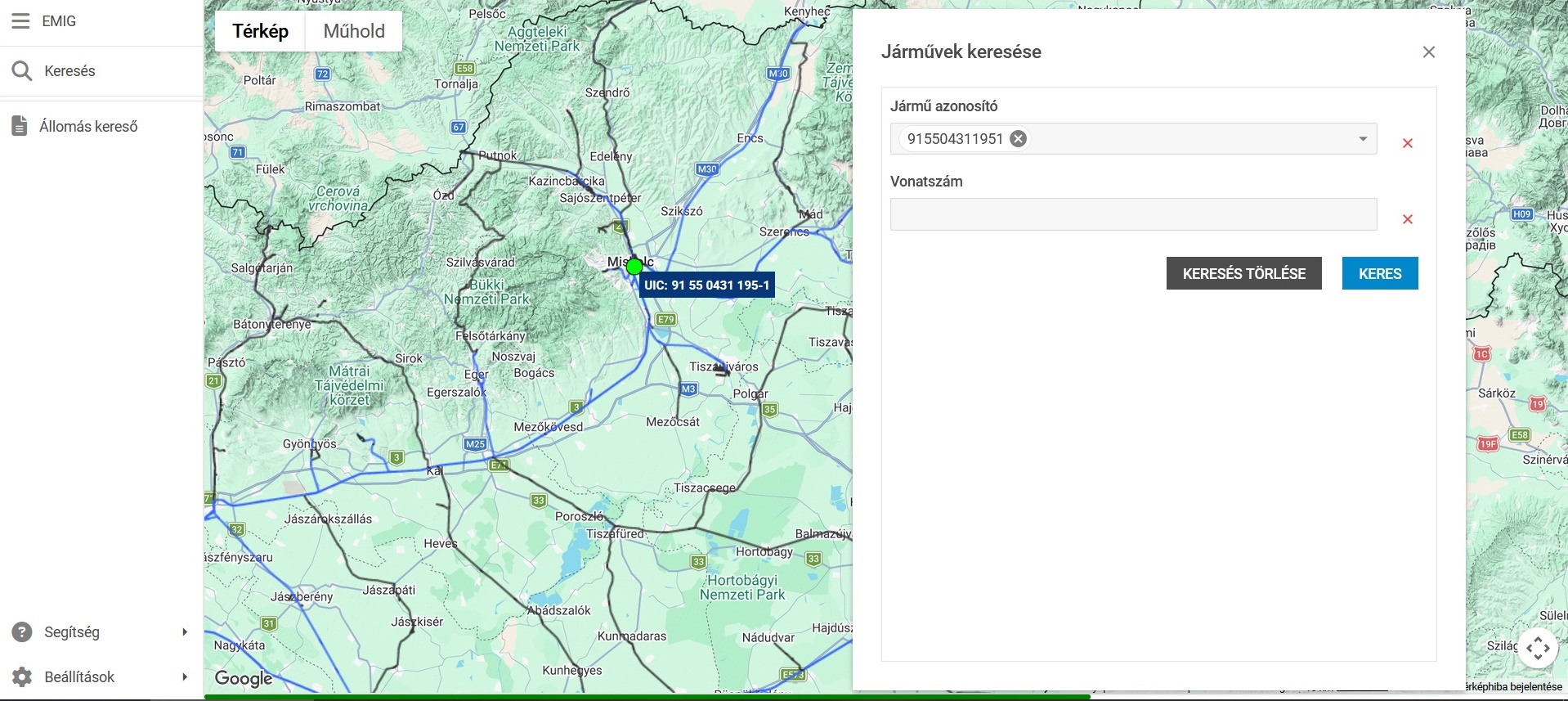Image resolution: width=1568 pixels, height=701 pixels.
Task: Click the Heves label on map
Action: tap(441, 544)
